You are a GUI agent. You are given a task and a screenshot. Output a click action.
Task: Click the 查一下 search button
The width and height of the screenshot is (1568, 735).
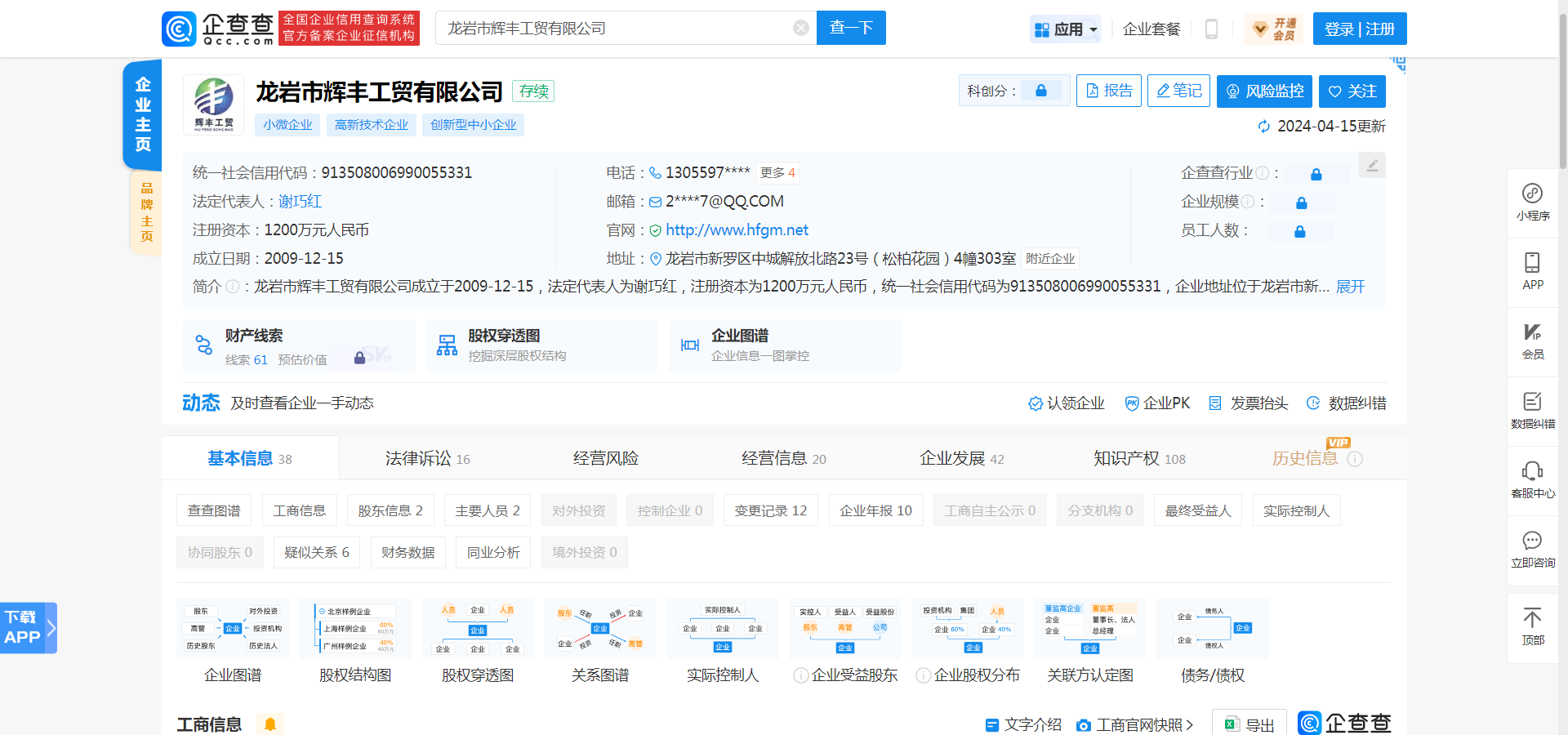click(851, 28)
